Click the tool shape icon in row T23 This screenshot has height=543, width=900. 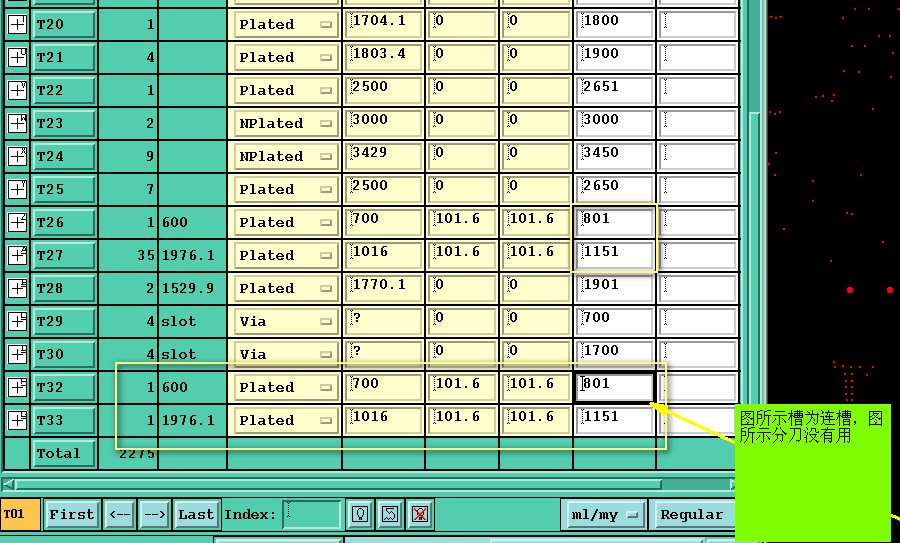pos(17,123)
